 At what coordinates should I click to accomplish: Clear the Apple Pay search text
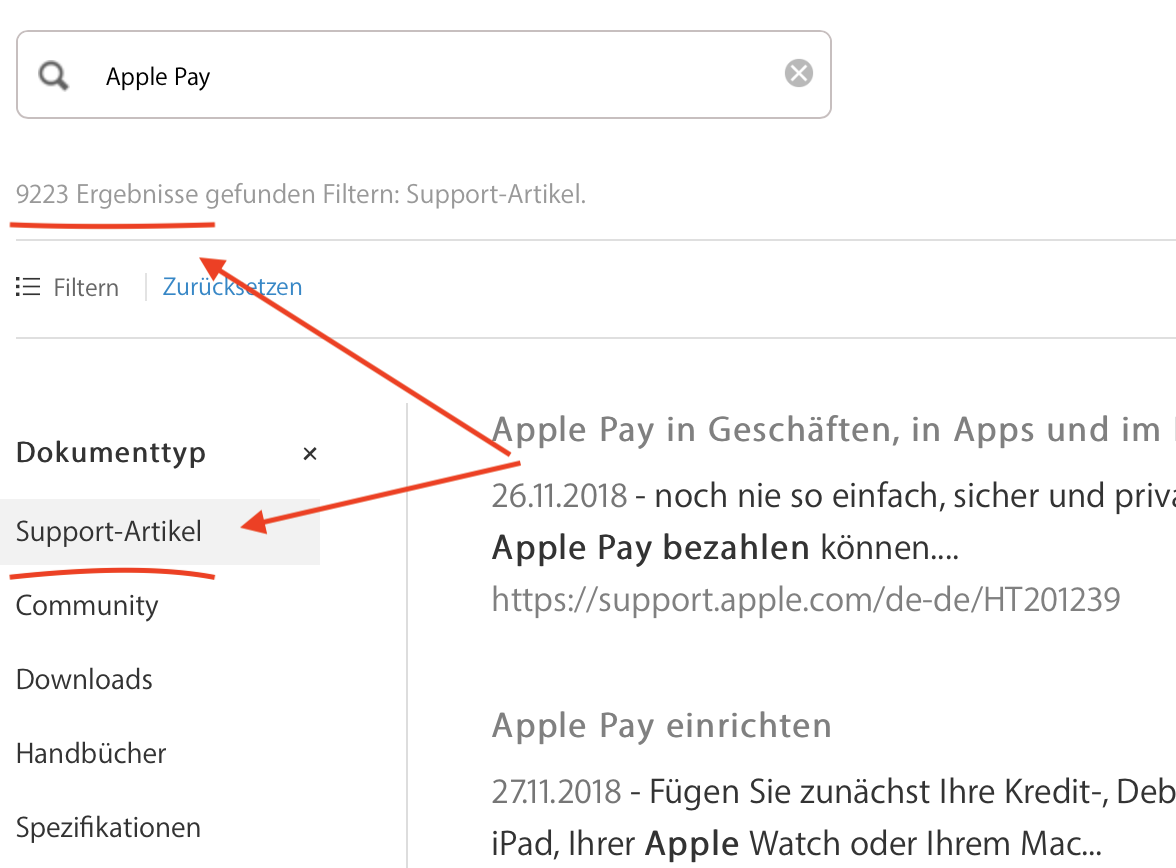click(x=799, y=74)
